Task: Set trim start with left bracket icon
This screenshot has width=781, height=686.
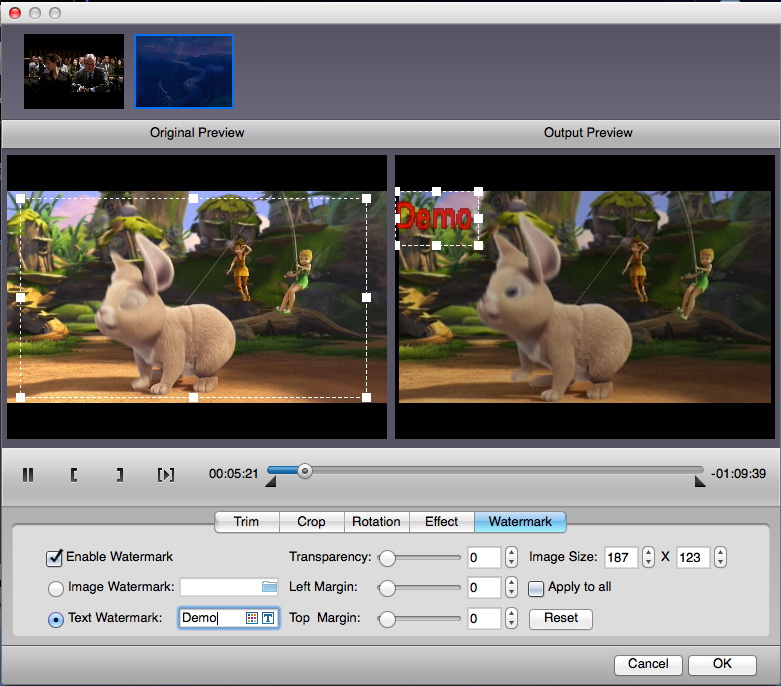Action: coord(74,474)
